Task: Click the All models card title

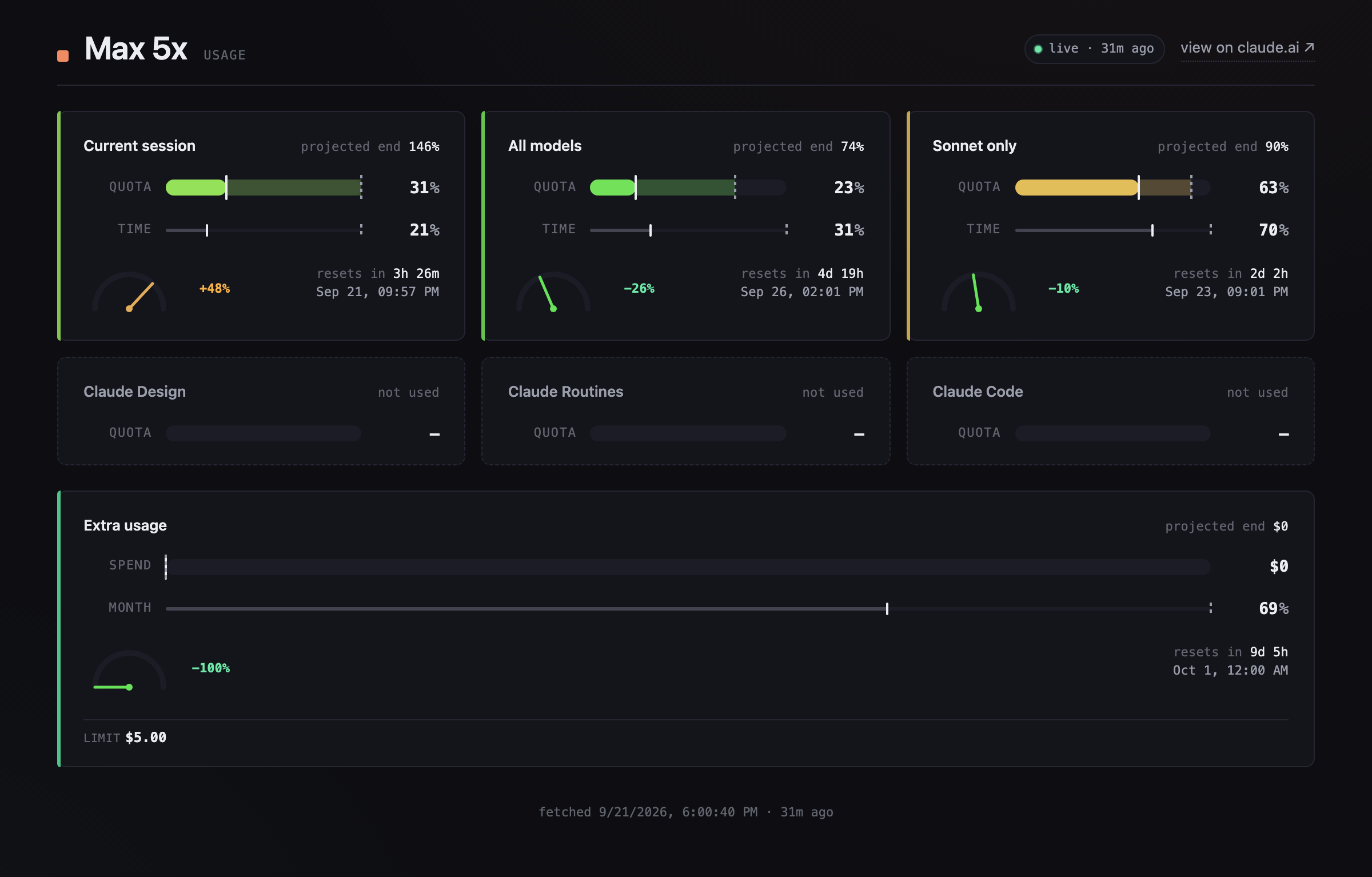Action: click(545, 146)
